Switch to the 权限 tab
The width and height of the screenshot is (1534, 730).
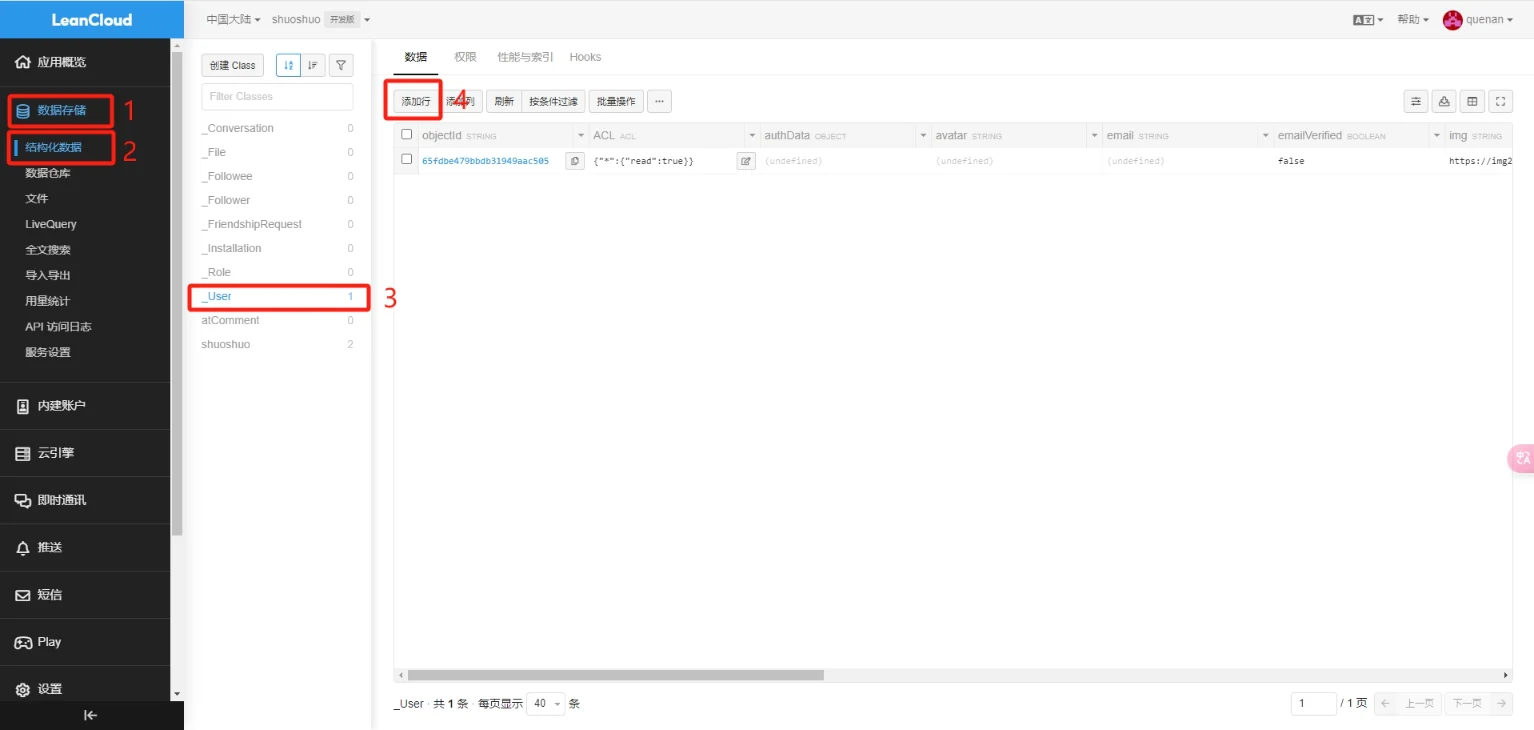[x=465, y=57]
